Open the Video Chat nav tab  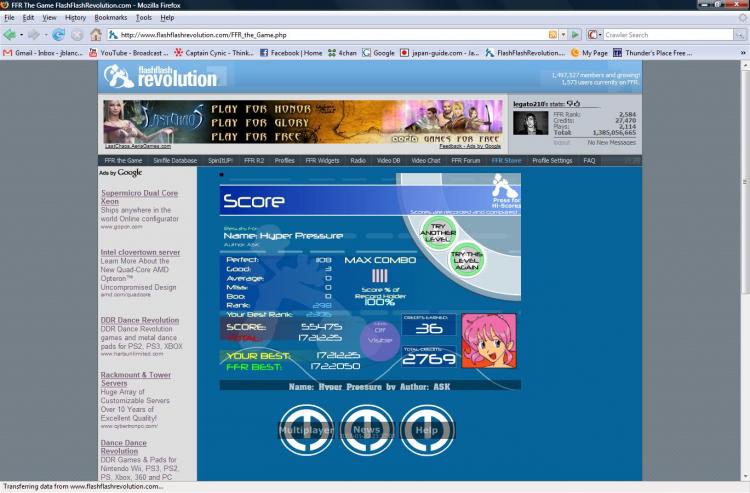point(426,161)
